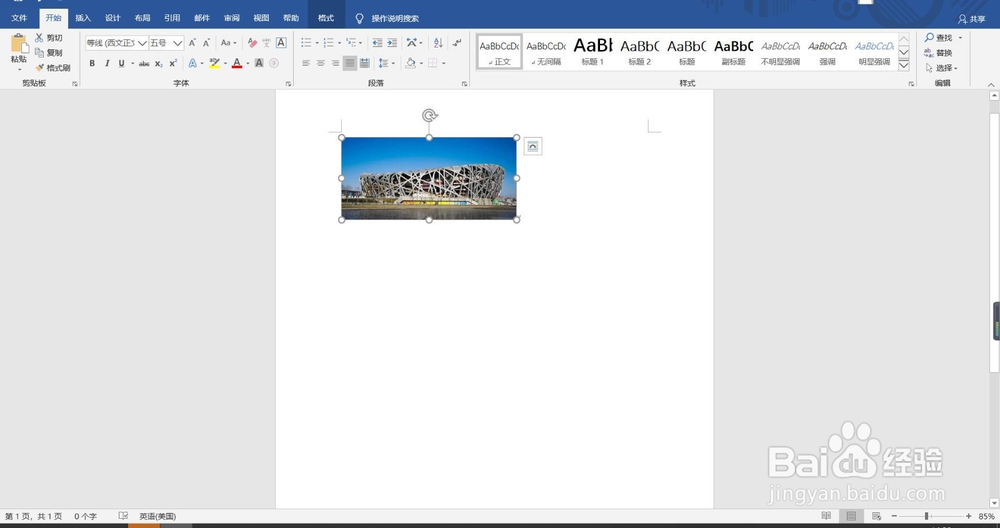Click the rotation handle above the image
The image size is (1000, 528).
tap(430, 115)
